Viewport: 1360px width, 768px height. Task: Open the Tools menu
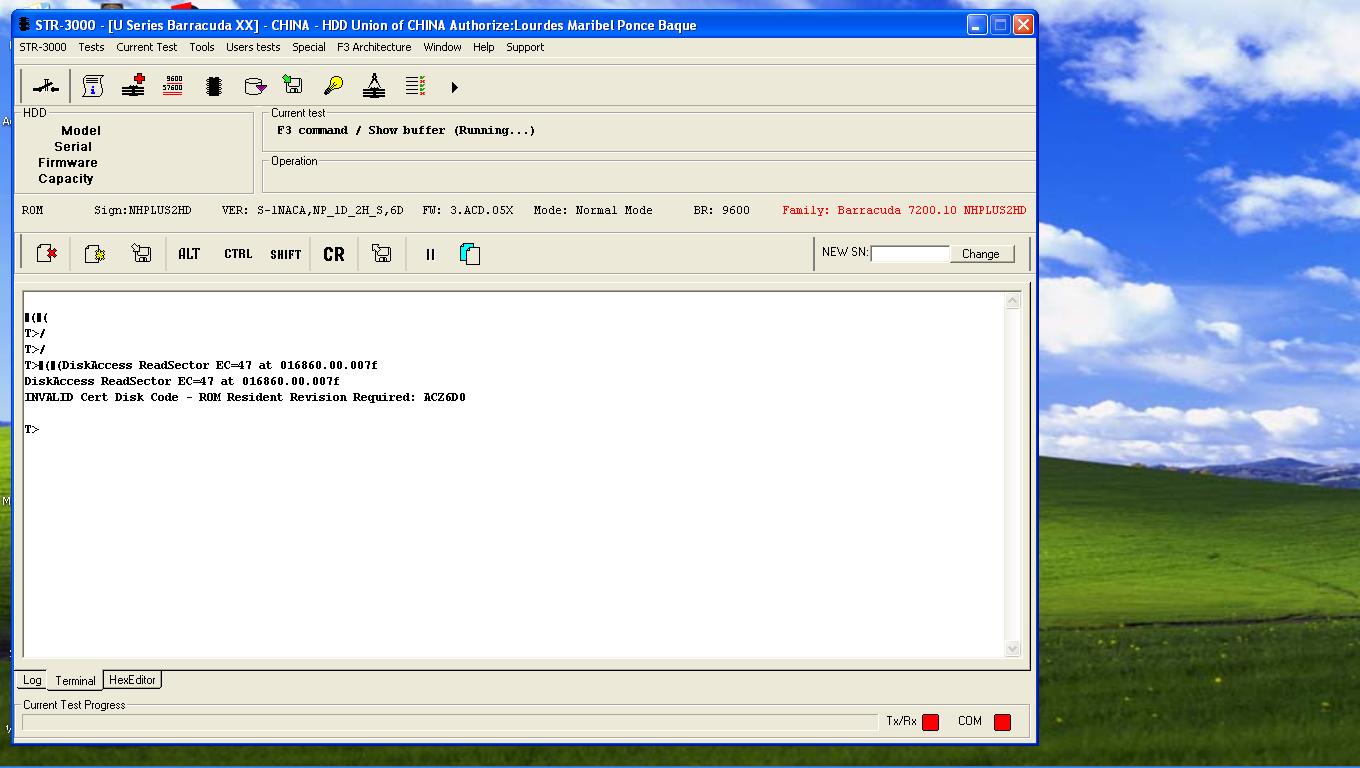click(x=202, y=47)
